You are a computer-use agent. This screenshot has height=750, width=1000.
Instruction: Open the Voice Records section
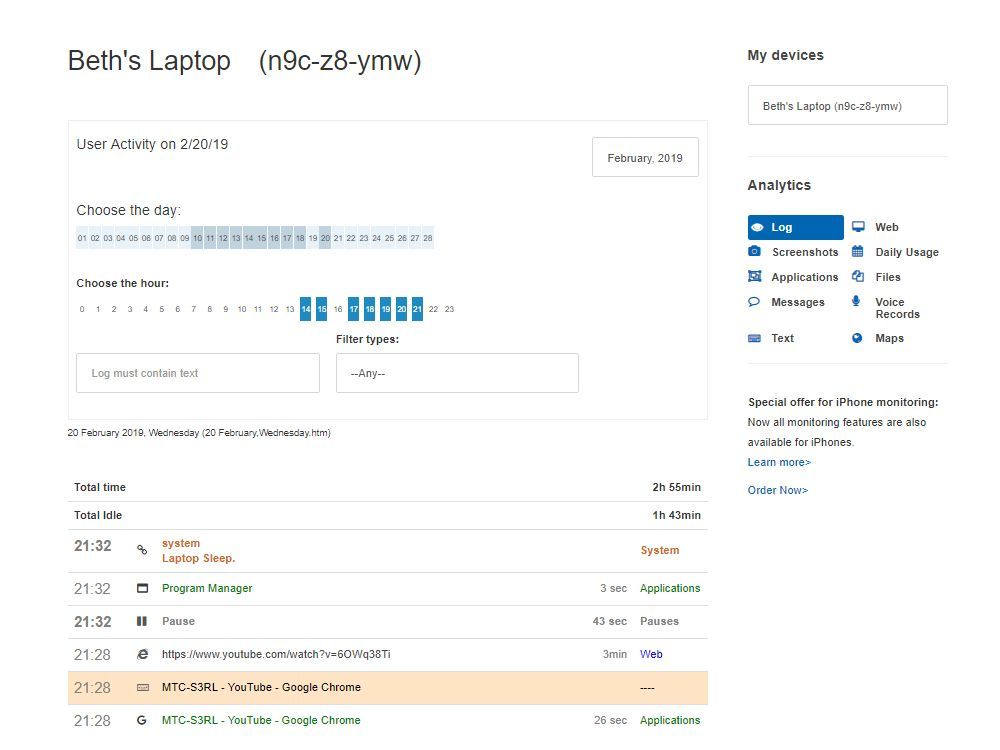tap(897, 308)
